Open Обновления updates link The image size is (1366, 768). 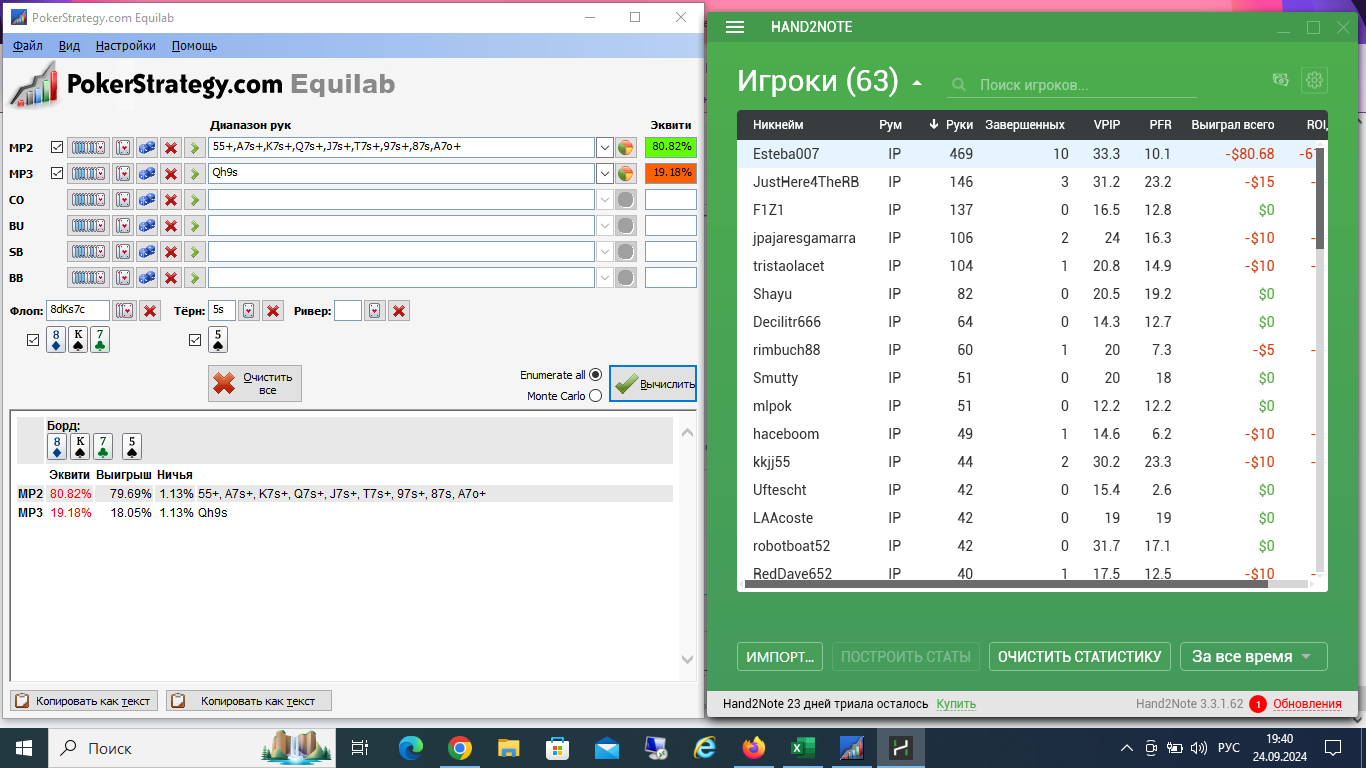pyautogui.click(x=1307, y=704)
